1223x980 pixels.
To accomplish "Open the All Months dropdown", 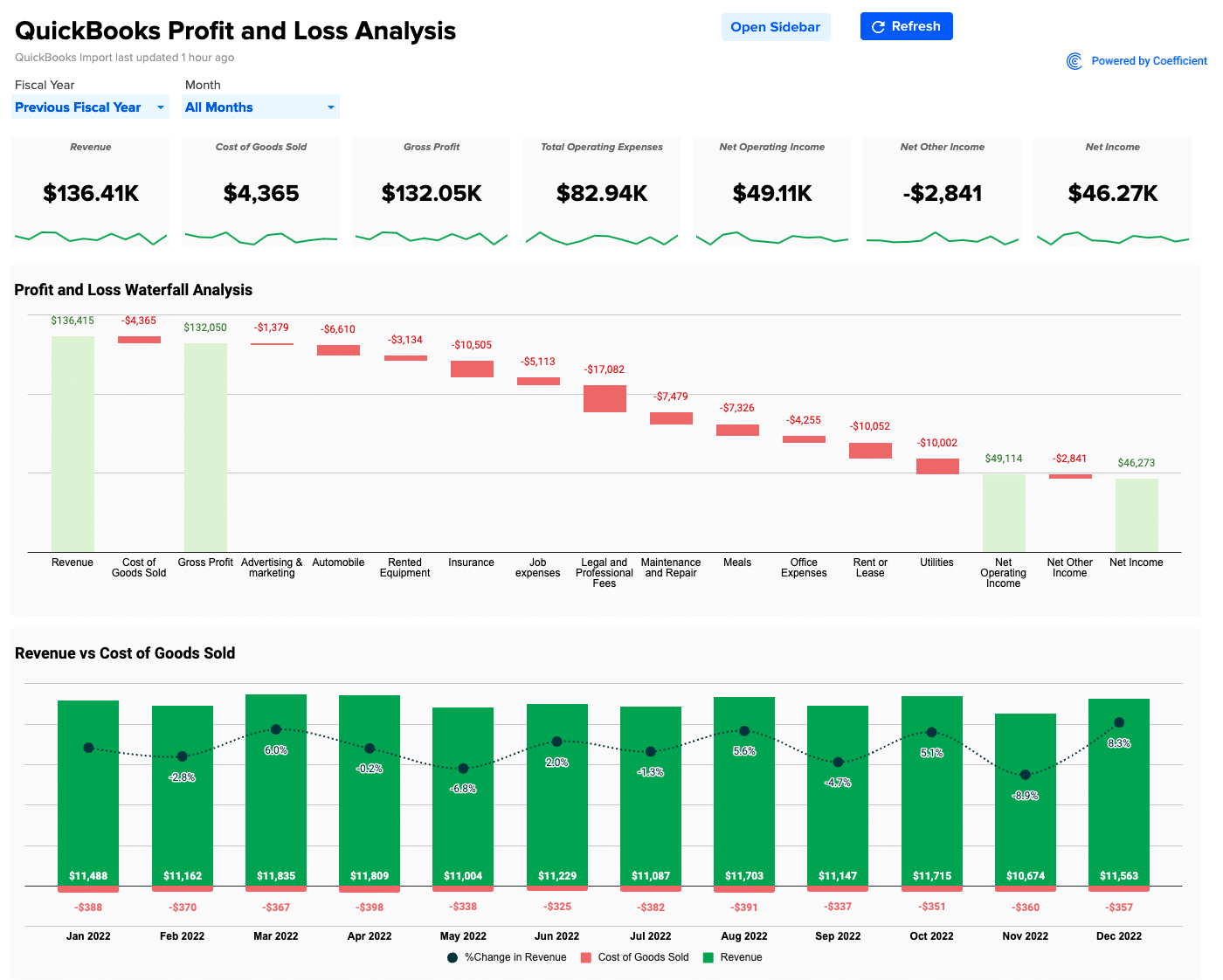I will (260, 107).
